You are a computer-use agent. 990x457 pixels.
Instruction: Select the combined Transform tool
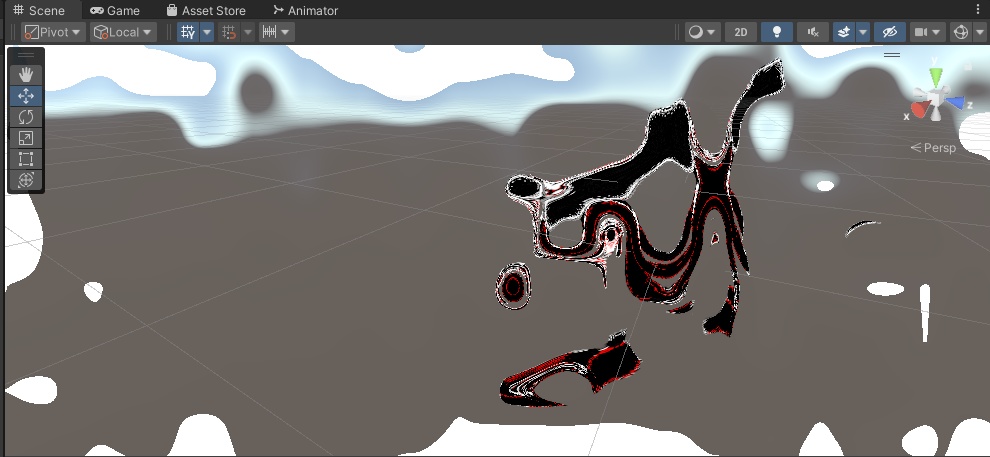(x=26, y=180)
